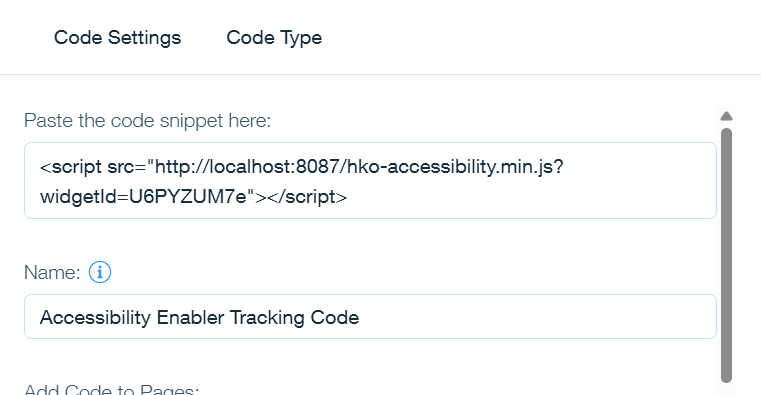
Task: Click the 'Paste the code snippet here' label
Action: tap(148, 120)
